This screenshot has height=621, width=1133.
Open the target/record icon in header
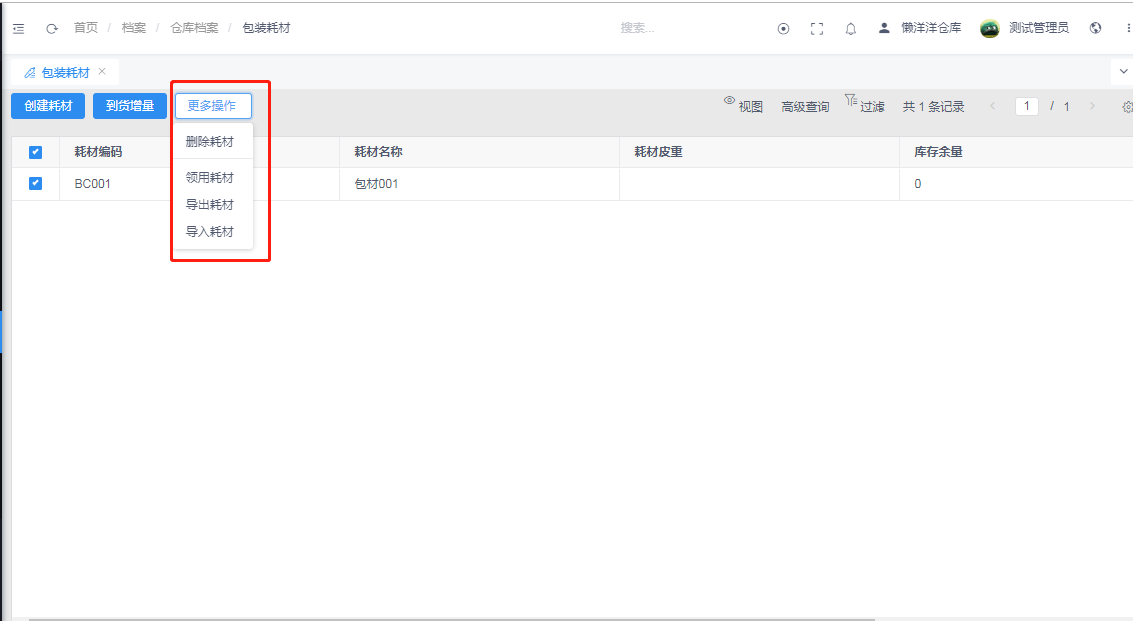coord(783,29)
